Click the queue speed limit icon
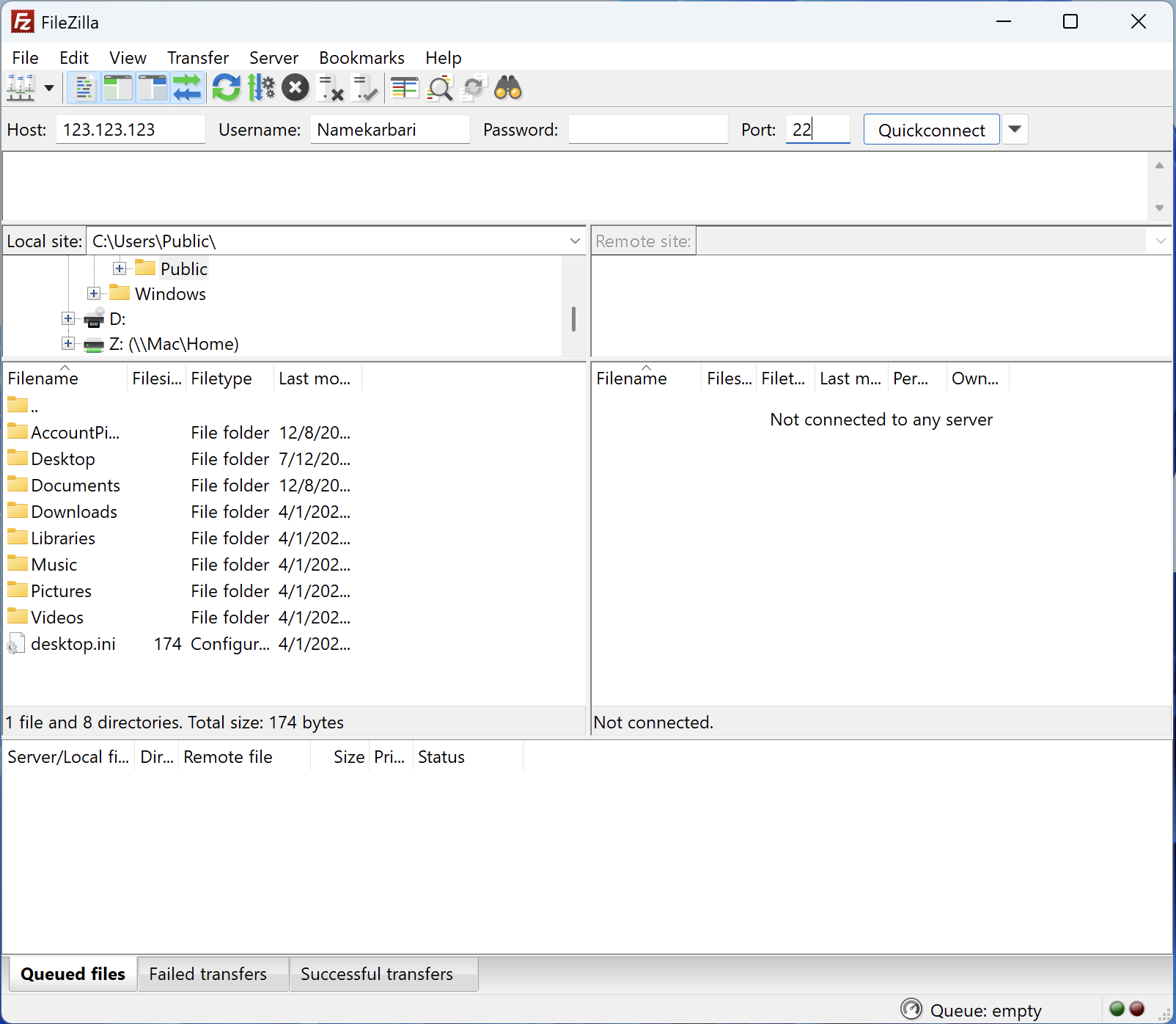Image resolution: width=1176 pixels, height=1024 pixels. click(x=911, y=1010)
